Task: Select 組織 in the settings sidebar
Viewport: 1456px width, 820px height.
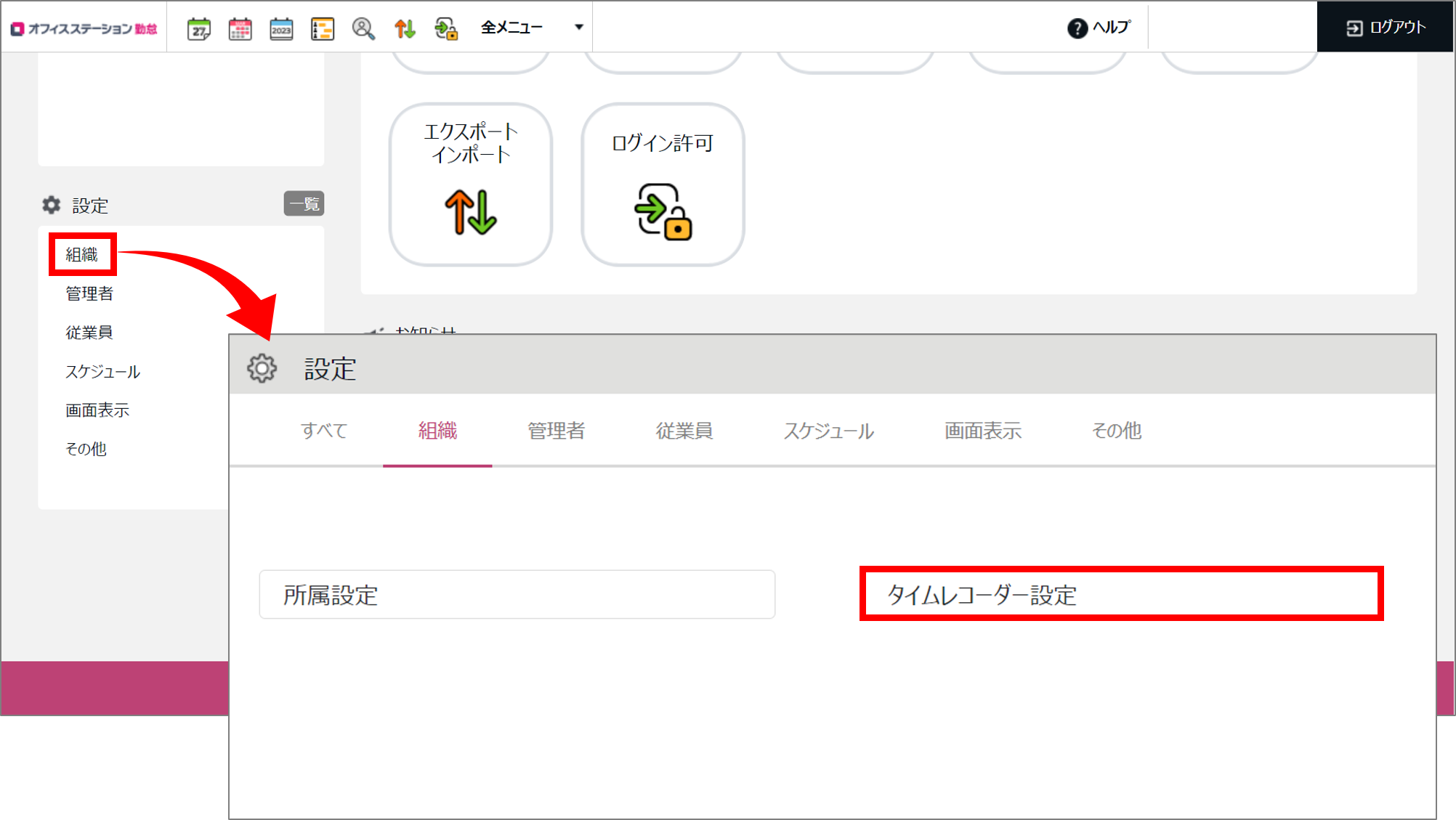Action: 82,254
